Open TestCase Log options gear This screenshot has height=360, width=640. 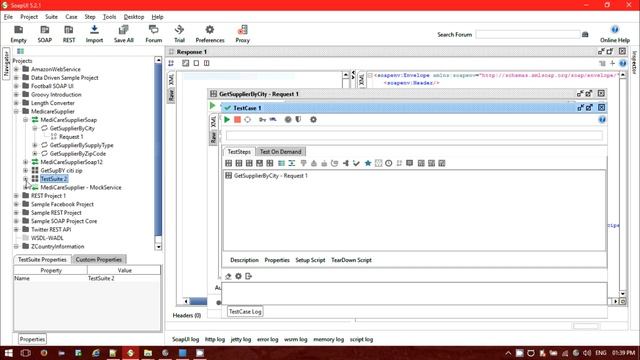pos(238,276)
